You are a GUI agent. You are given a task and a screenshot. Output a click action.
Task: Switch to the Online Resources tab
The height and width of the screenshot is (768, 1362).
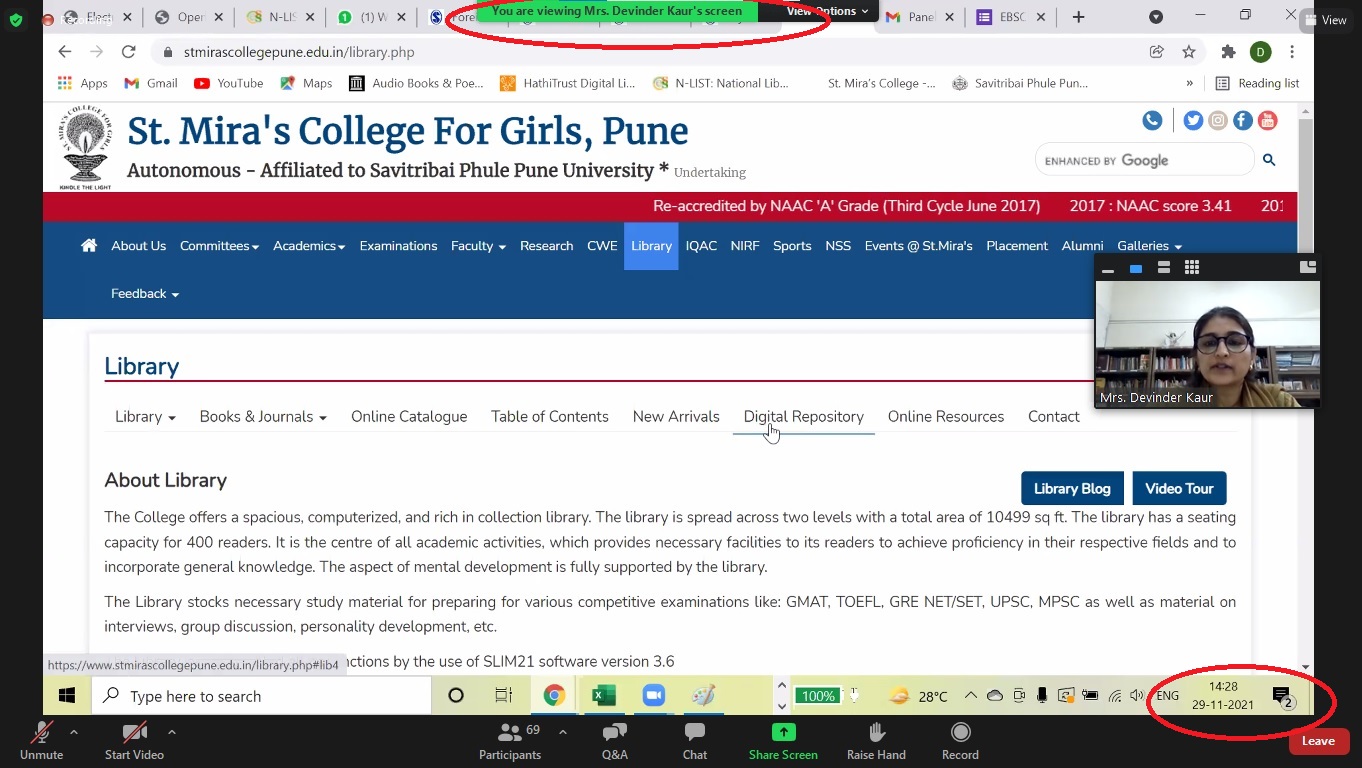tap(945, 417)
